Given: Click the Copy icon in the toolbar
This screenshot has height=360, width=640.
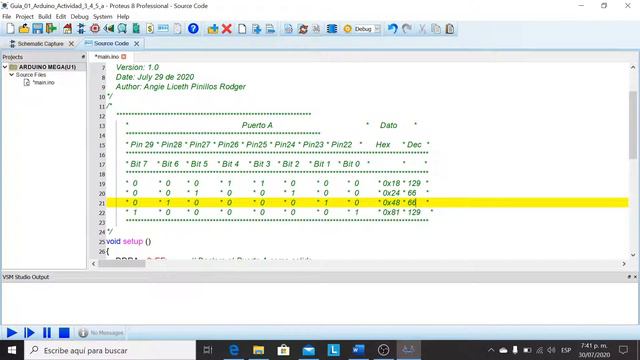Looking at the screenshot, I should pos(436,29).
